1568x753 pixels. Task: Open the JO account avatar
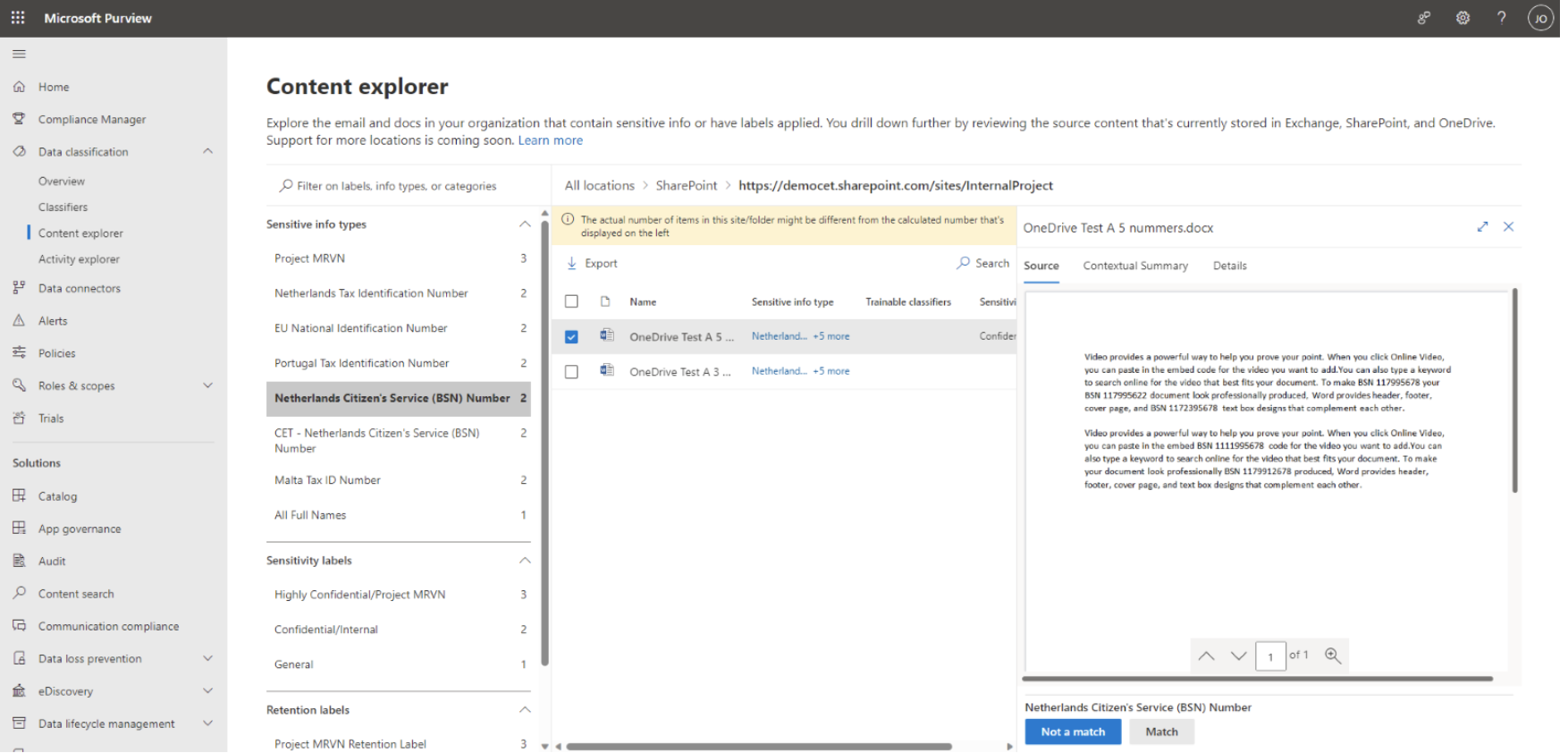[1540, 18]
